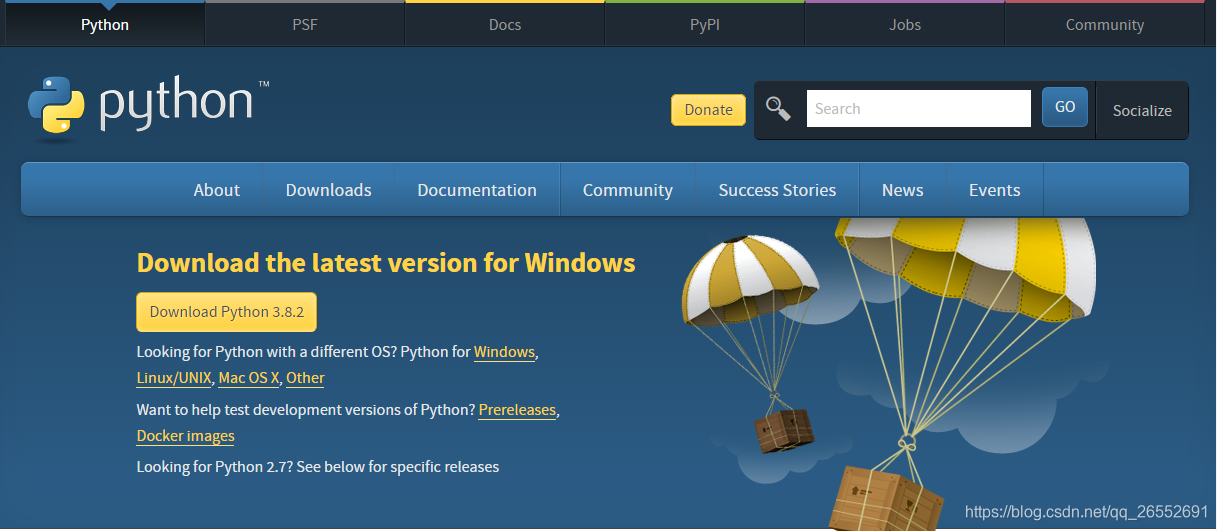
Task: Open the Community top tab
Action: click(x=1105, y=24)
